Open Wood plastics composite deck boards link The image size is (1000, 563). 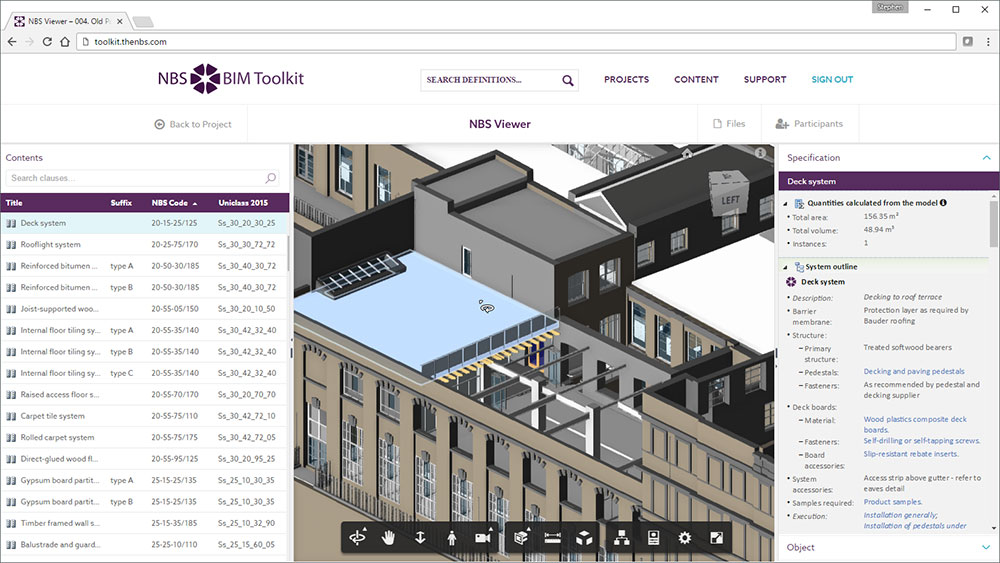[915, 425]
